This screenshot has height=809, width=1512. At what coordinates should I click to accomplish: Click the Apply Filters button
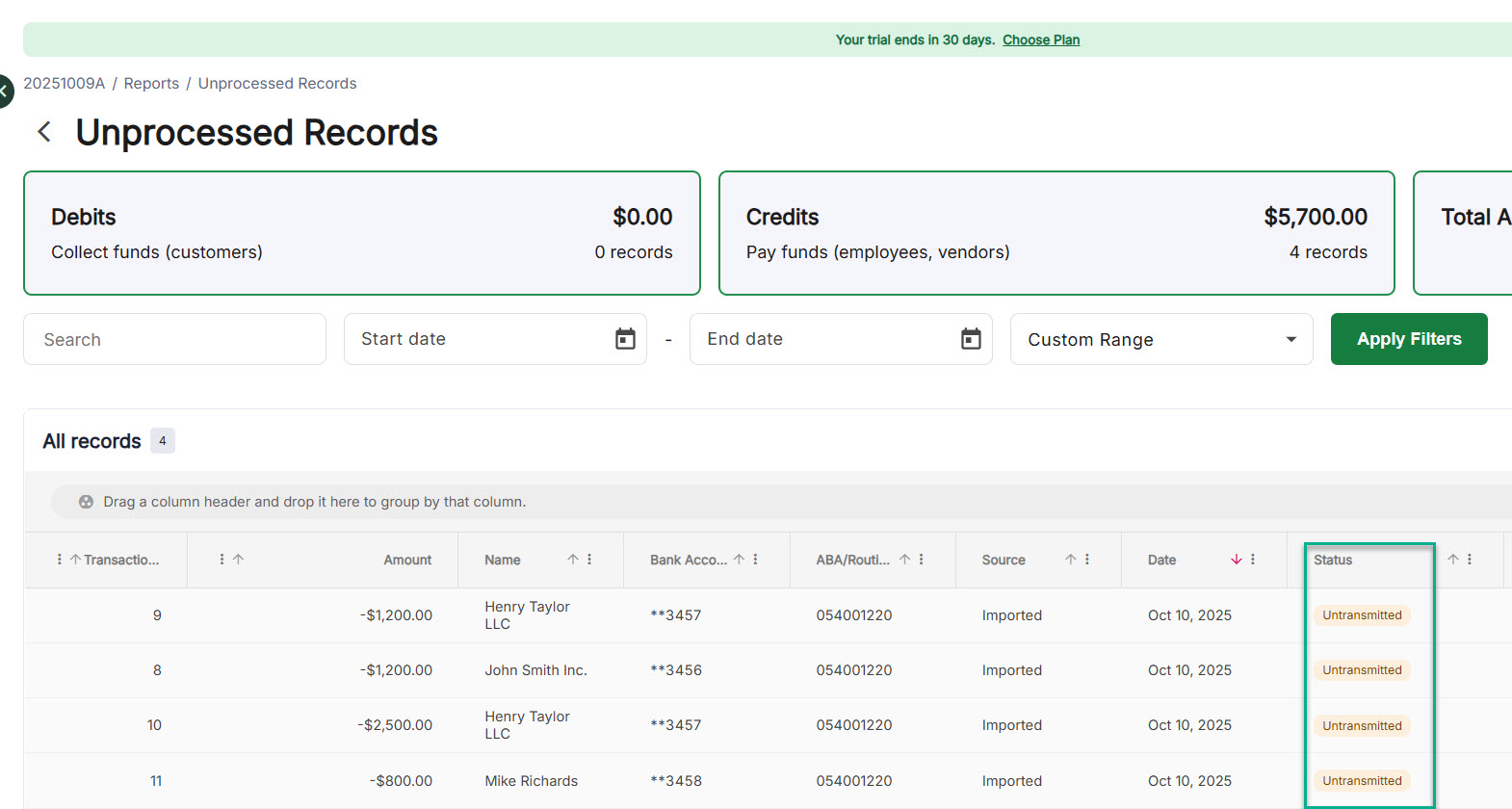[x=1408, y=339]
